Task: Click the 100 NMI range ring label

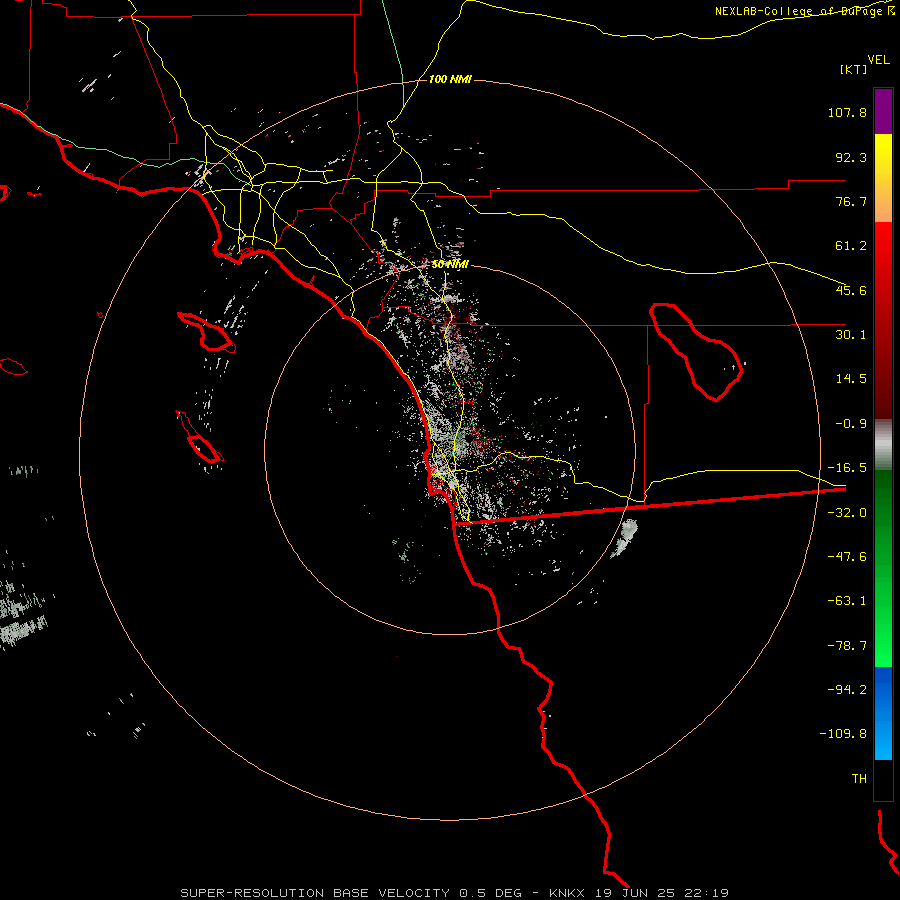Action: click(450, 79)
